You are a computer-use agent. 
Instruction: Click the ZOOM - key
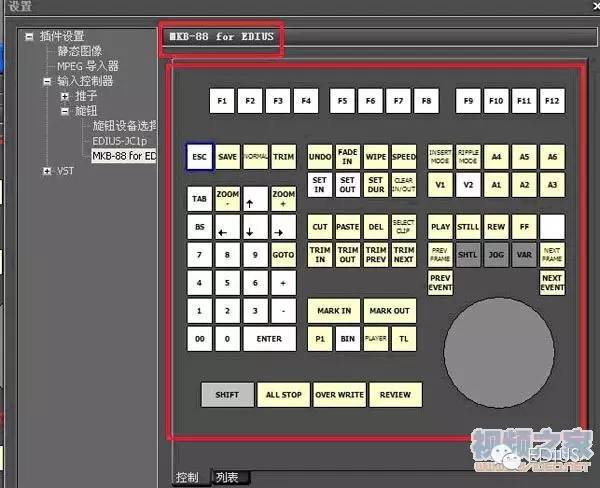(x=228, y=199)
